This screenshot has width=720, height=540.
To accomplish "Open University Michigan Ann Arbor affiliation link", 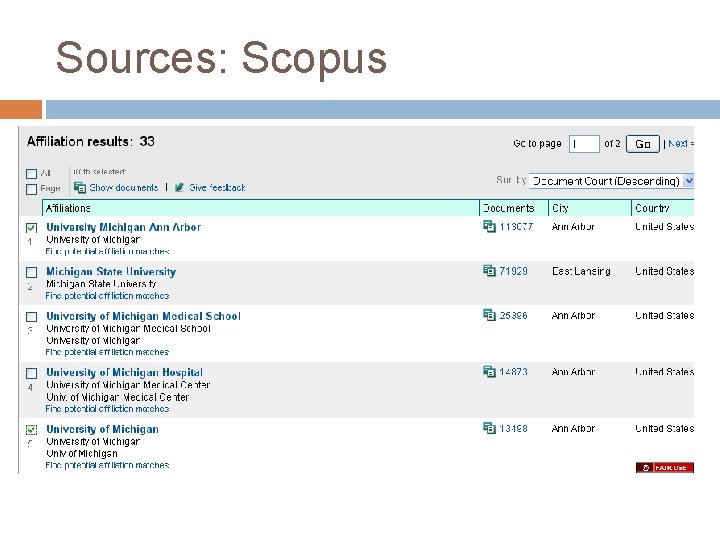I will click(x=124, y=227).
